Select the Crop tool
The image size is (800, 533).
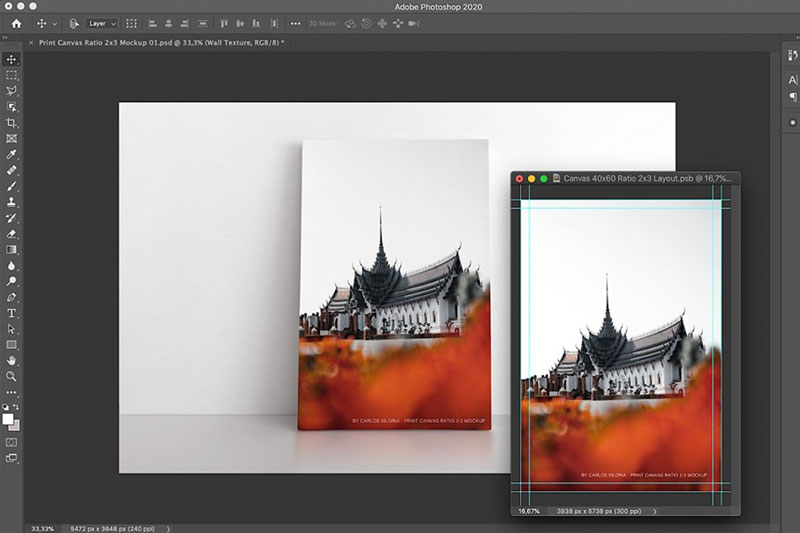pyautogui.click(x=11, y=123)
